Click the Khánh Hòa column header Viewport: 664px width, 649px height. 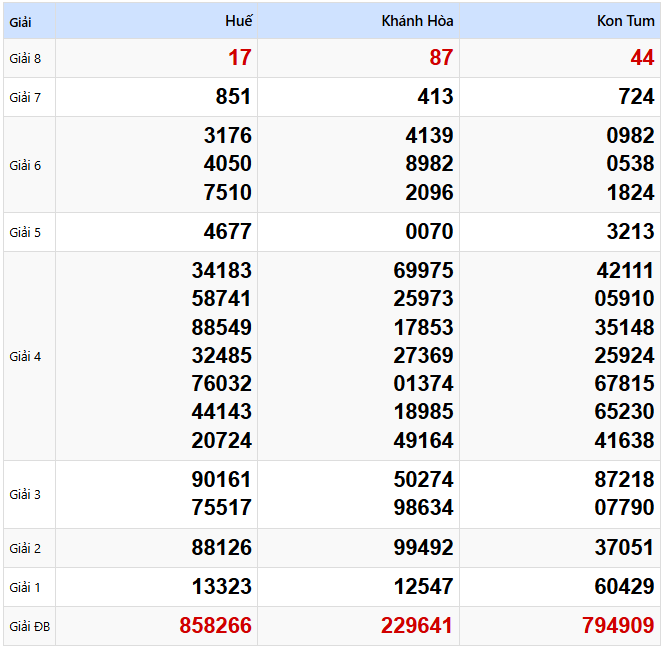click(417, 20)
